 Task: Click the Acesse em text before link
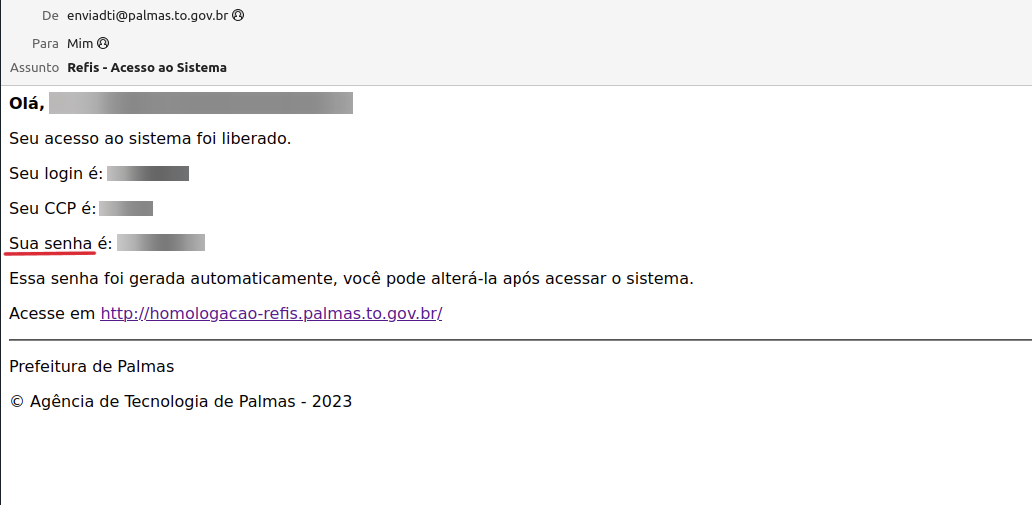[53, 313]
